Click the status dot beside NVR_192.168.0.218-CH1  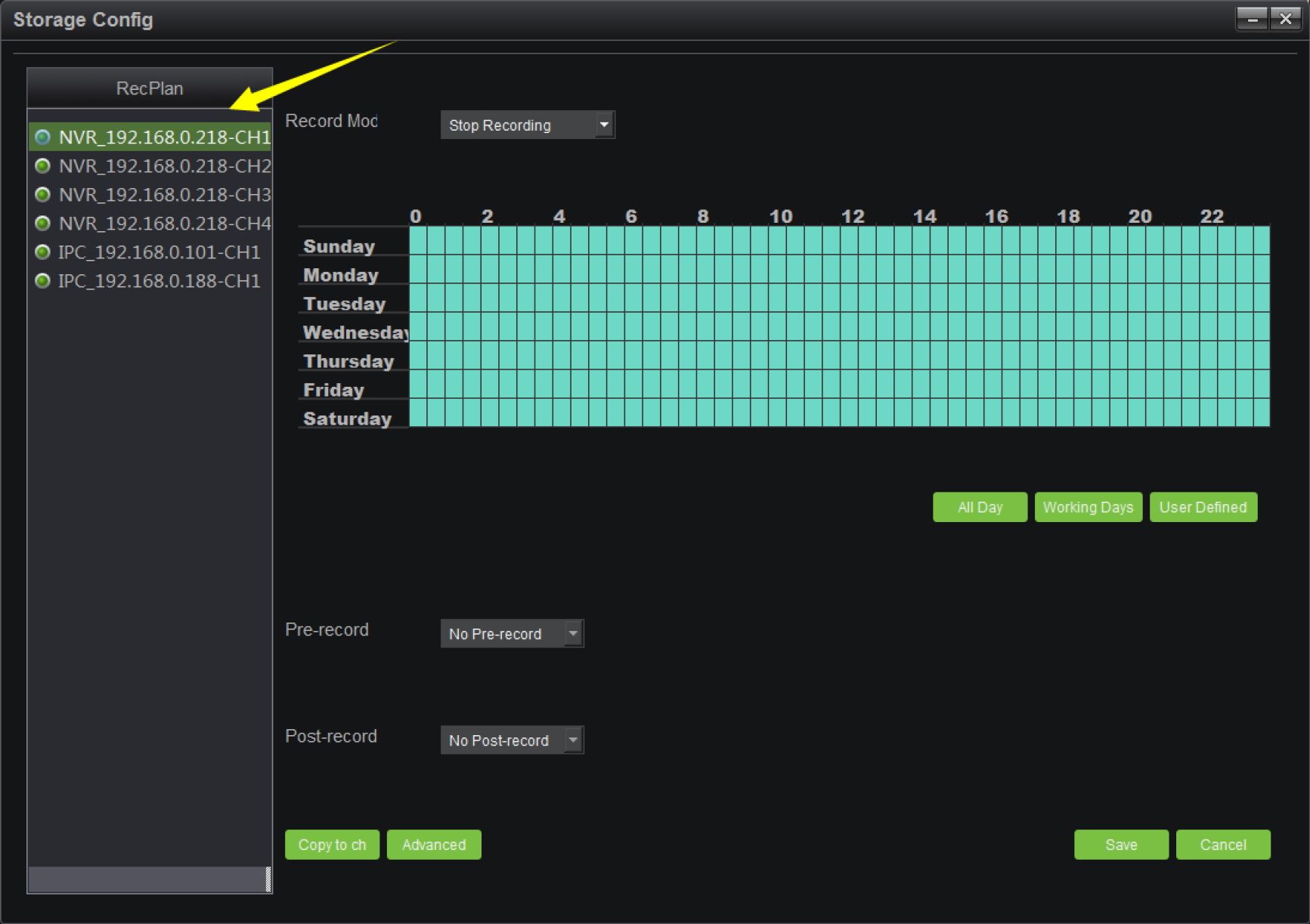(x=43, y=137)
